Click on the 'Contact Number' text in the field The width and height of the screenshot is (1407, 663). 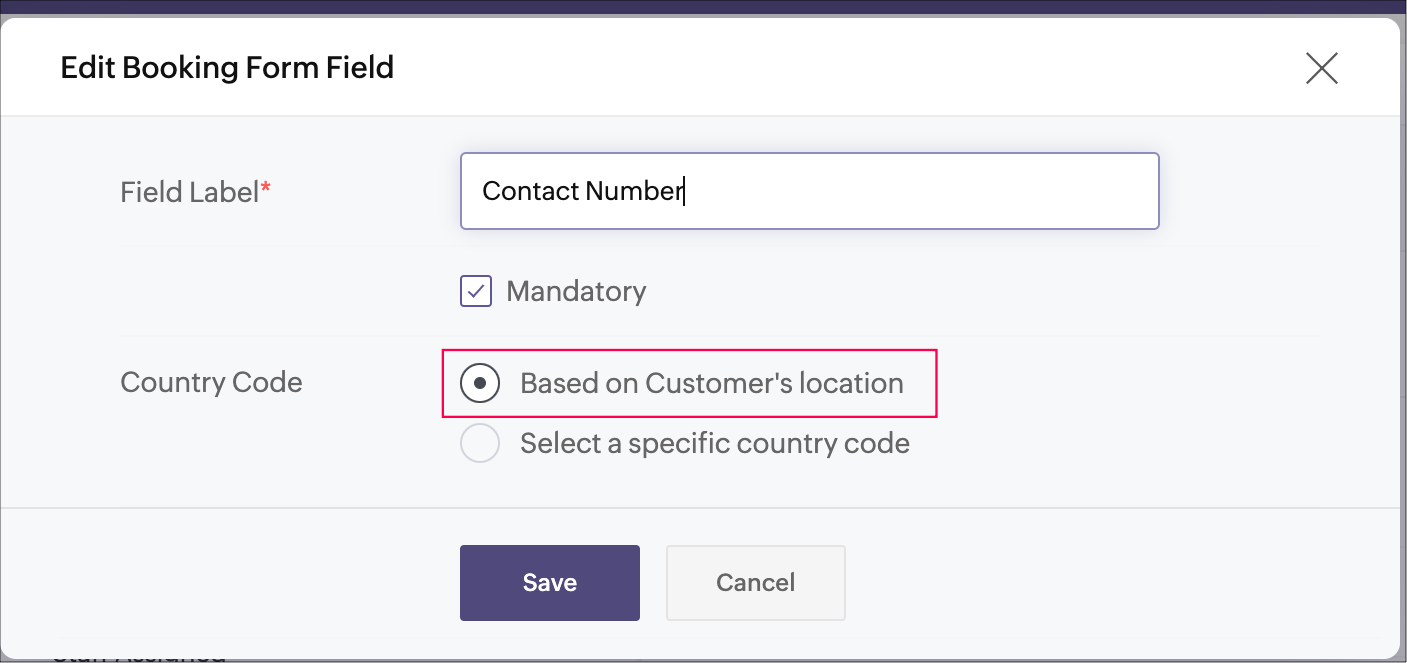(581, 191)
